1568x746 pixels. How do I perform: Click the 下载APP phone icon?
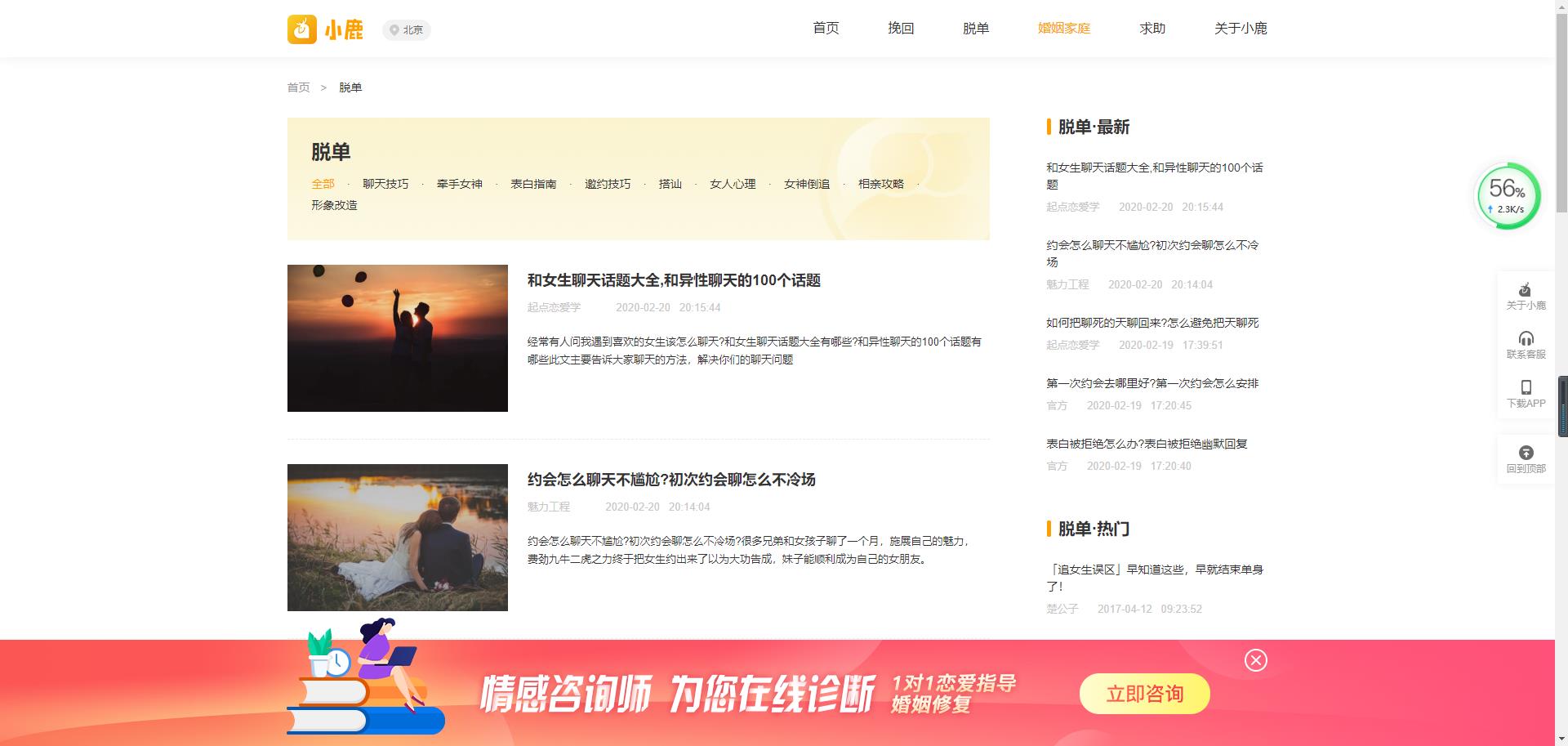tap(1526, 394)
